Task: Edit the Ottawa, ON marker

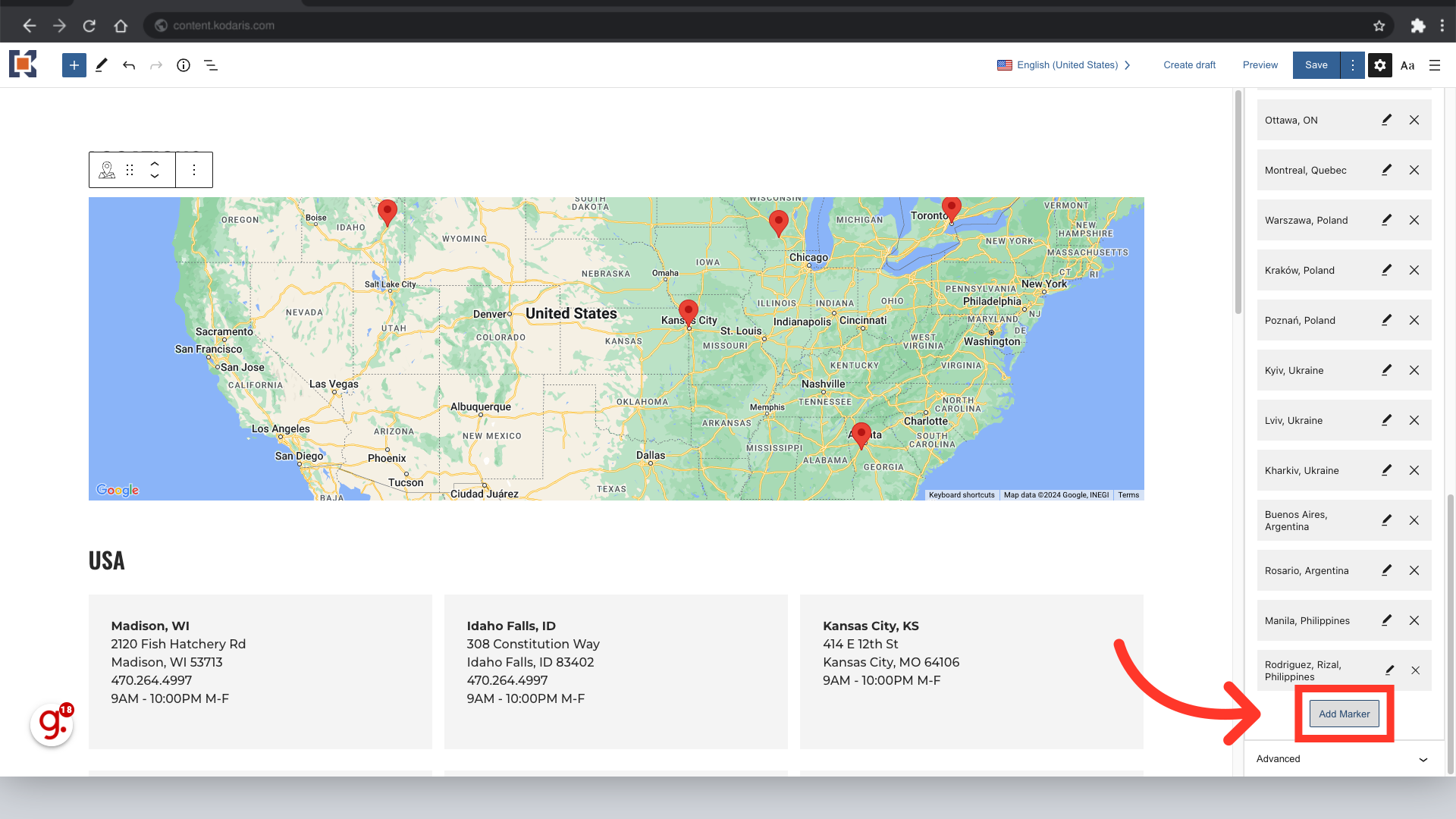Action: click(1386, 120)
